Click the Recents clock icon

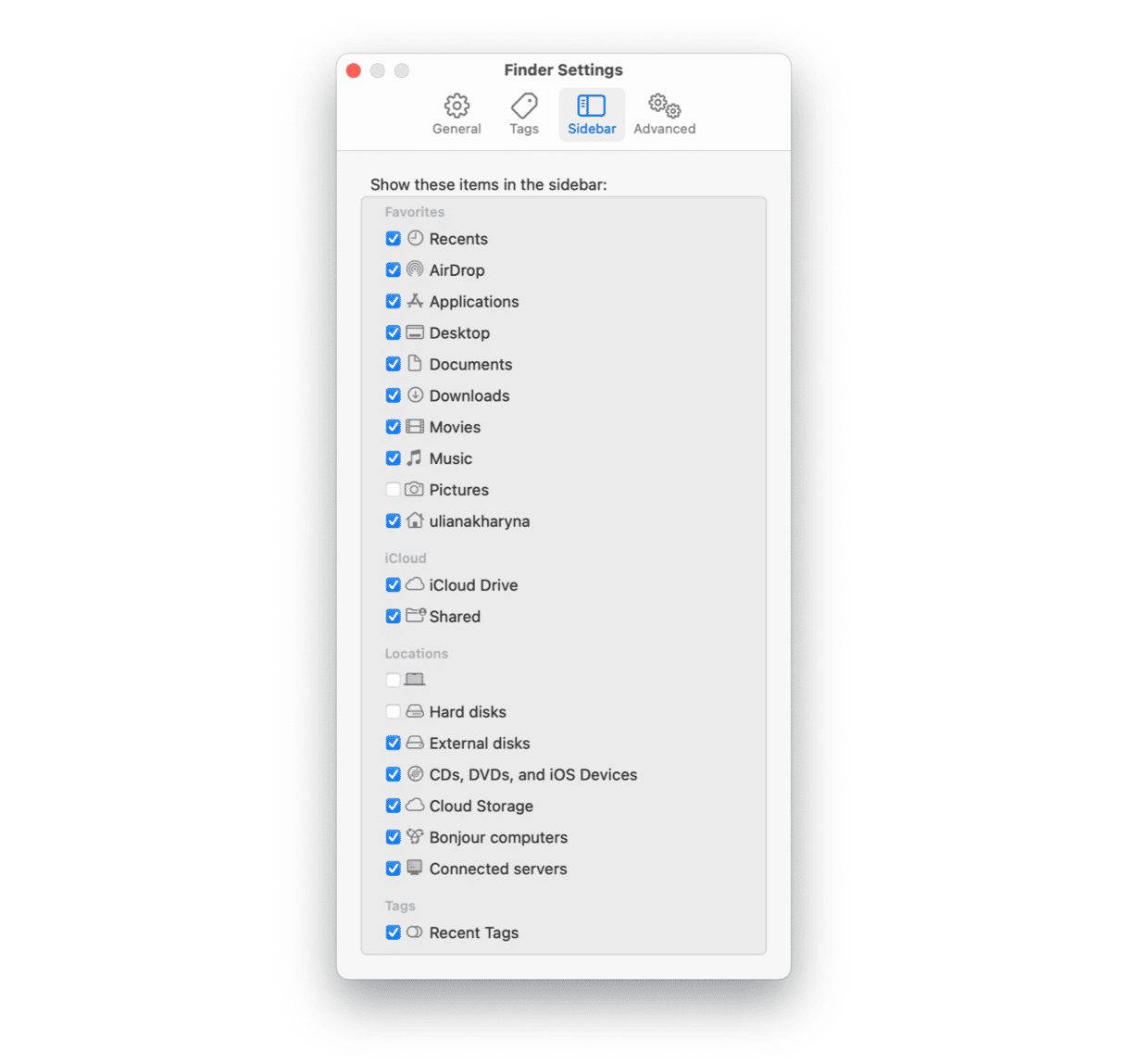(415, 238)
